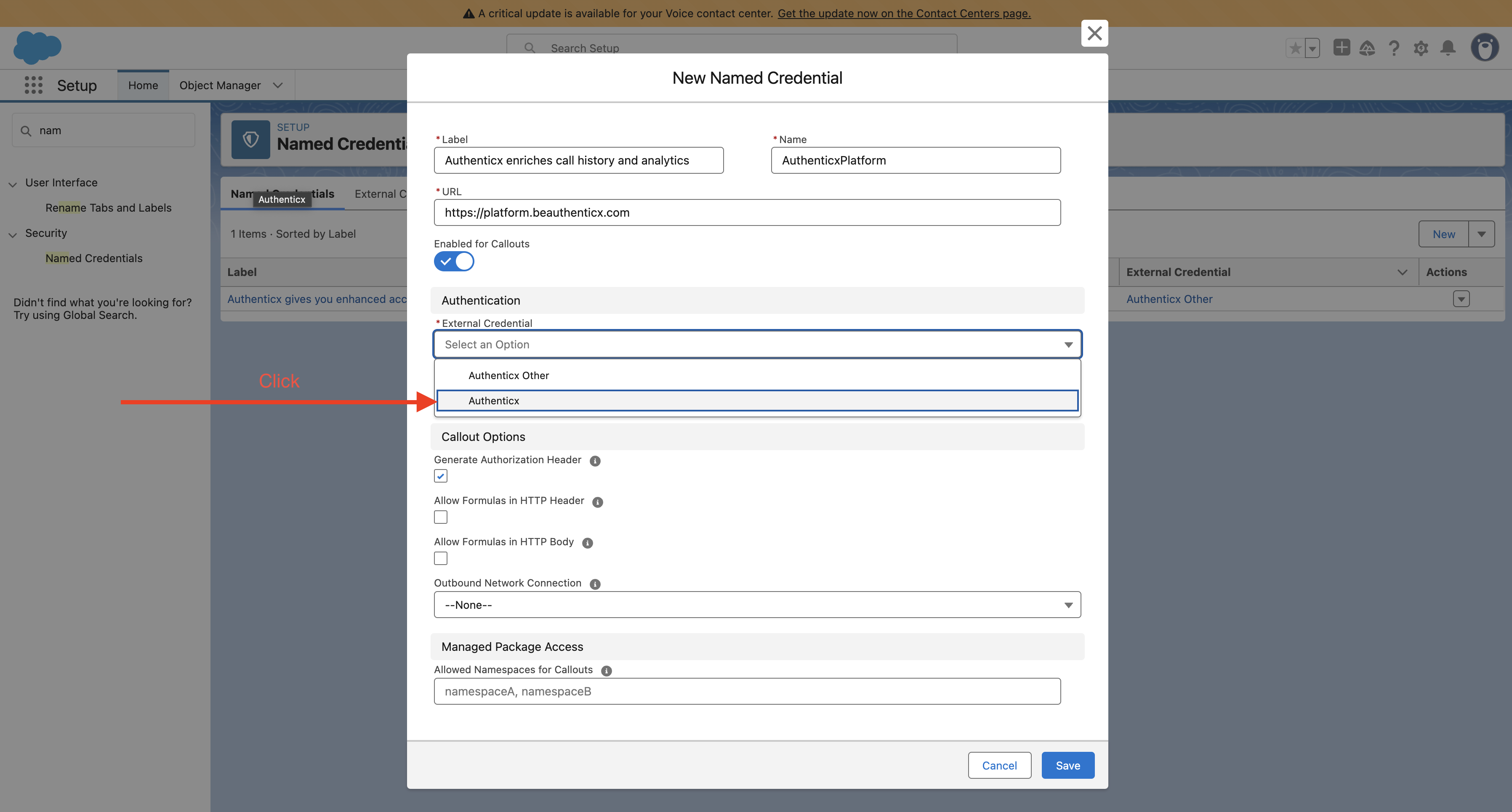Click the Actions column header
This screenshot has width=1512, height=812.
coord(1446,272)
